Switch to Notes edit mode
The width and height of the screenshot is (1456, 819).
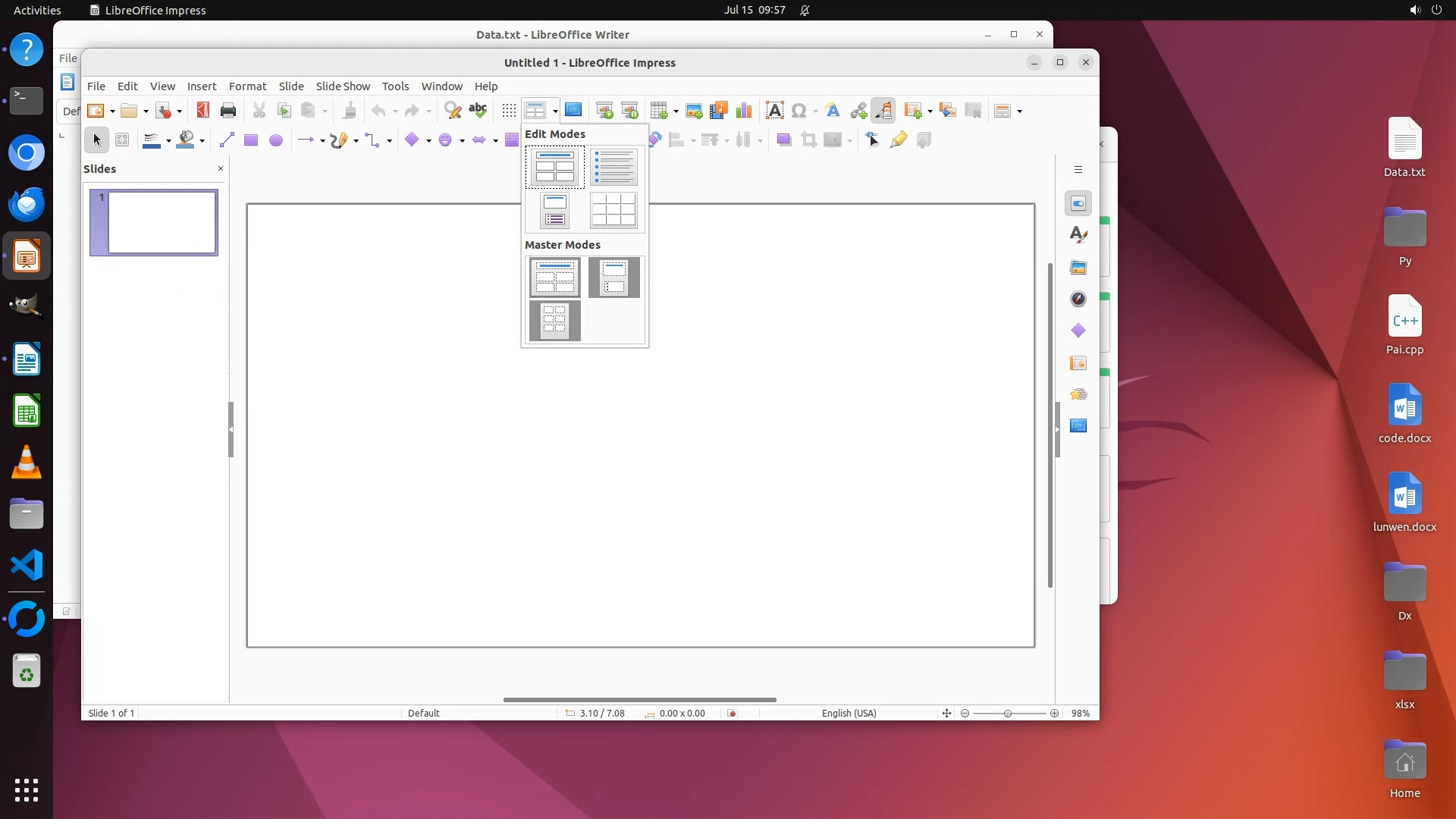[x=554, y=210]
